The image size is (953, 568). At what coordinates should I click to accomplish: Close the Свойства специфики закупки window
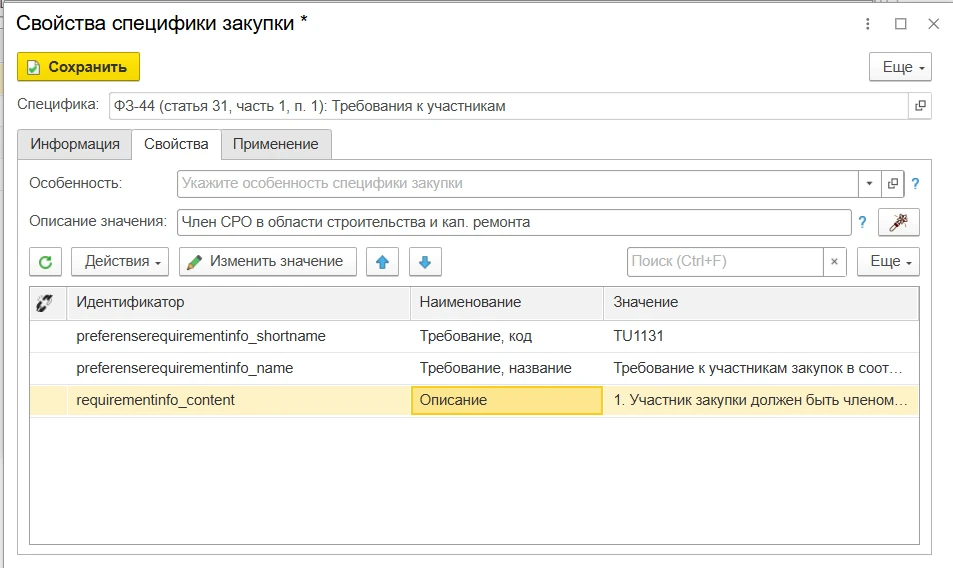pyautogui.click(x=934, y=24)
